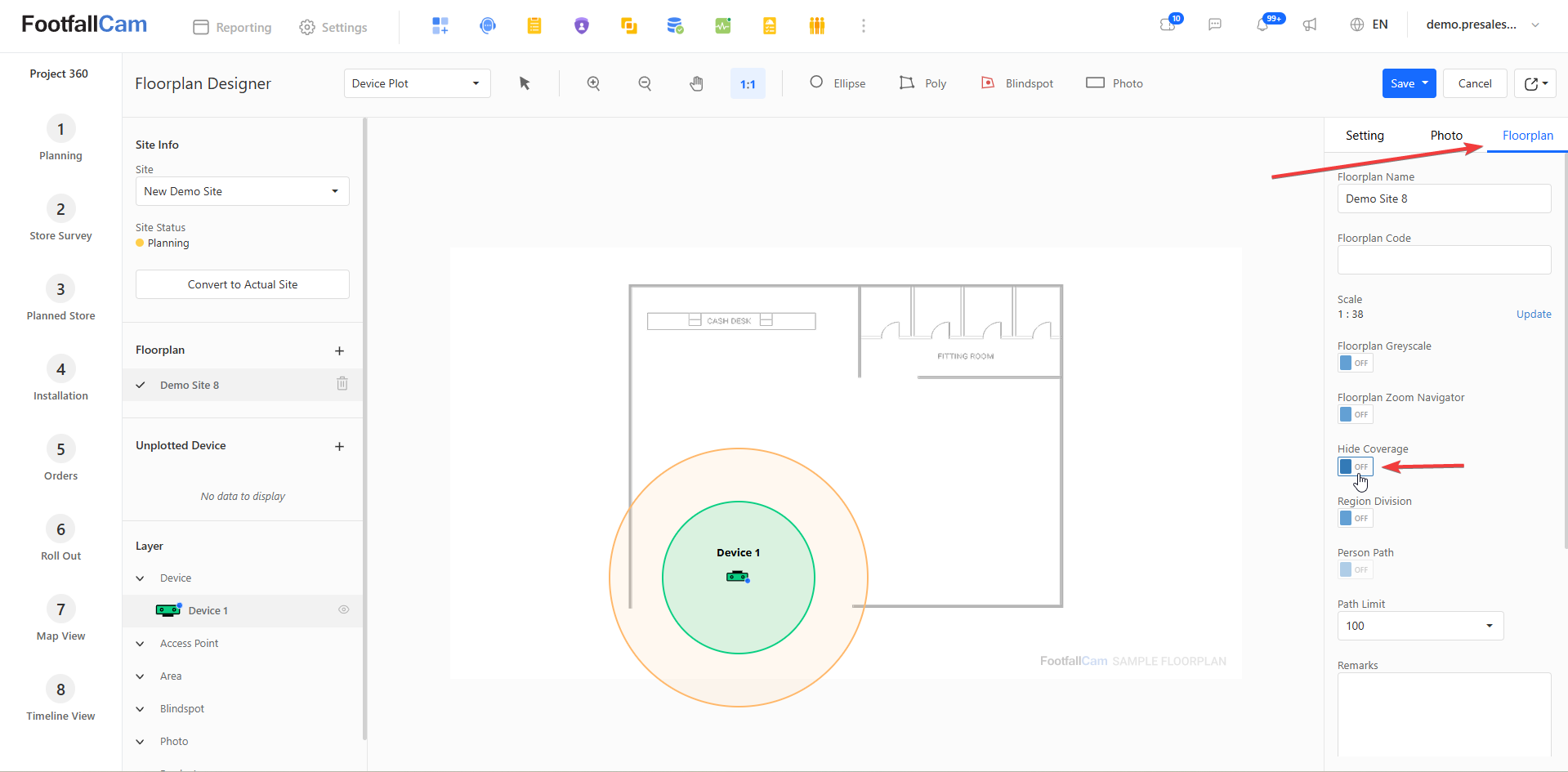Viewport: 1568px width, 772px height.
Task: Open the more apps vertical dots menu
Action: tap(864, 26)
